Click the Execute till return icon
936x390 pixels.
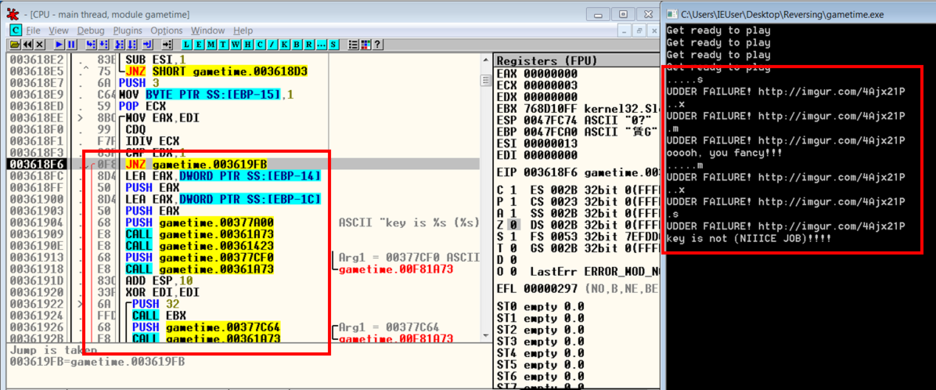click(147, 44)
